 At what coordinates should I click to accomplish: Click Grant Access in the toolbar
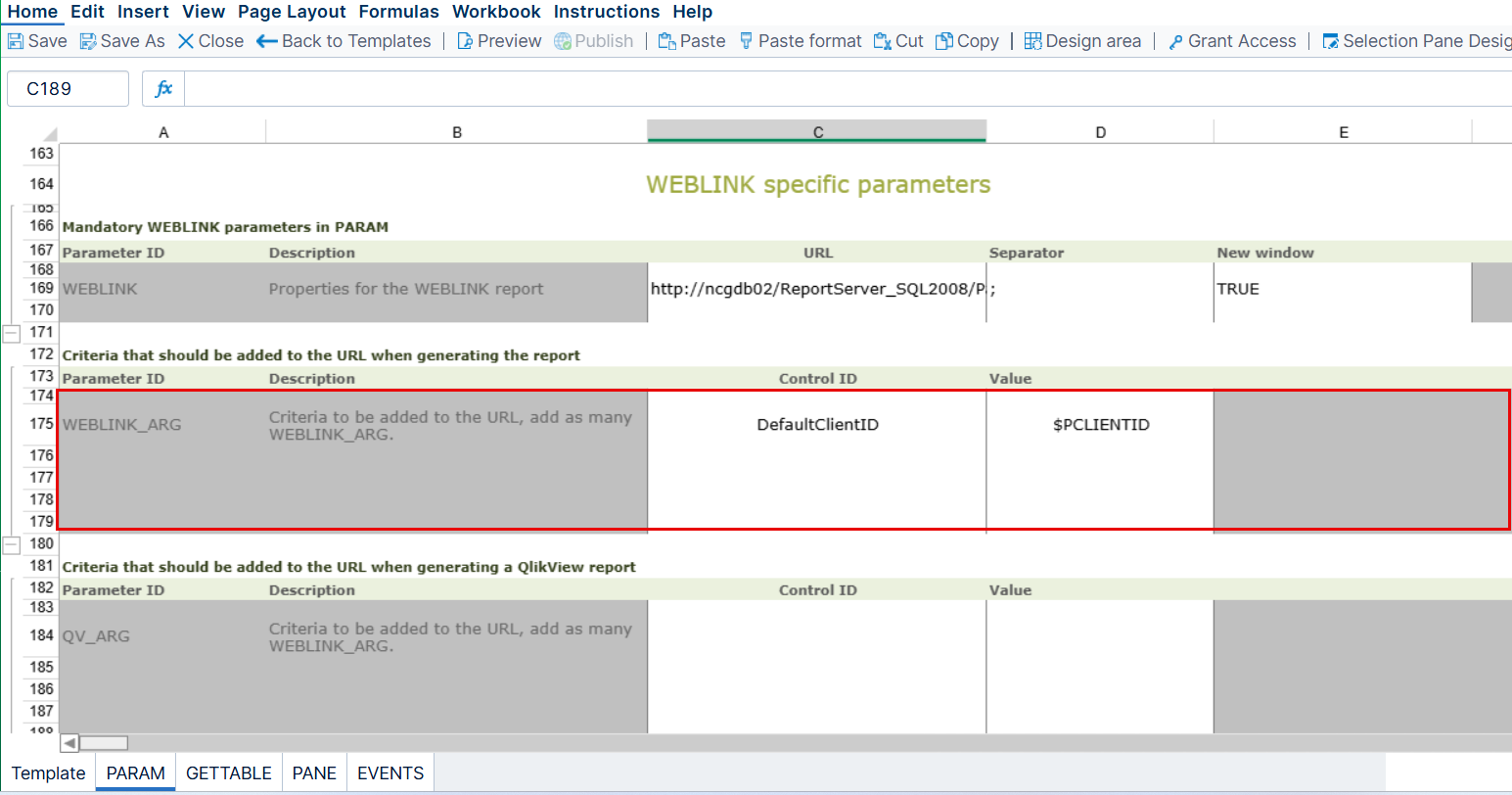1232,41
